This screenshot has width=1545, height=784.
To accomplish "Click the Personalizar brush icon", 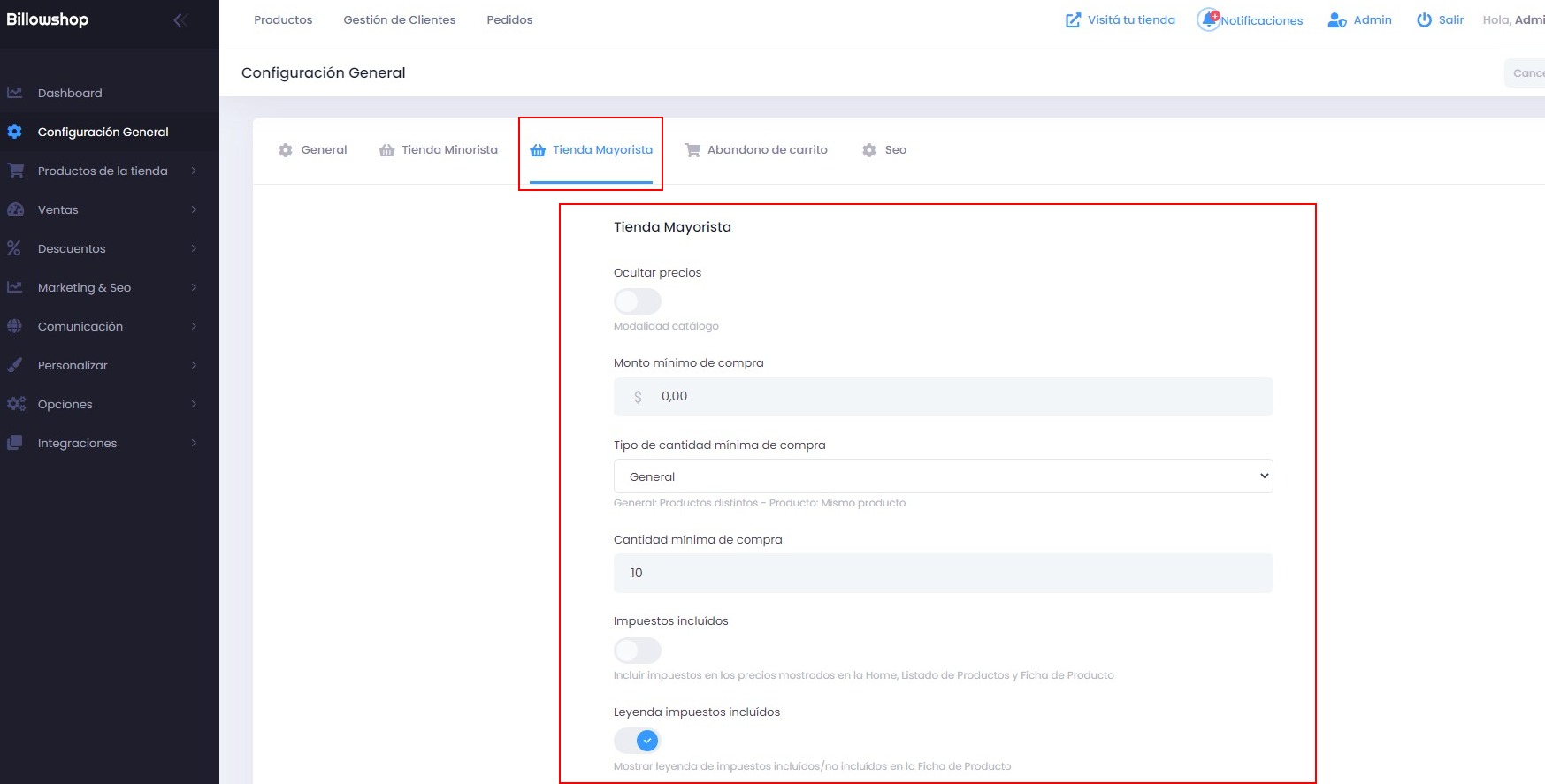I will click(x=15, y=365).
